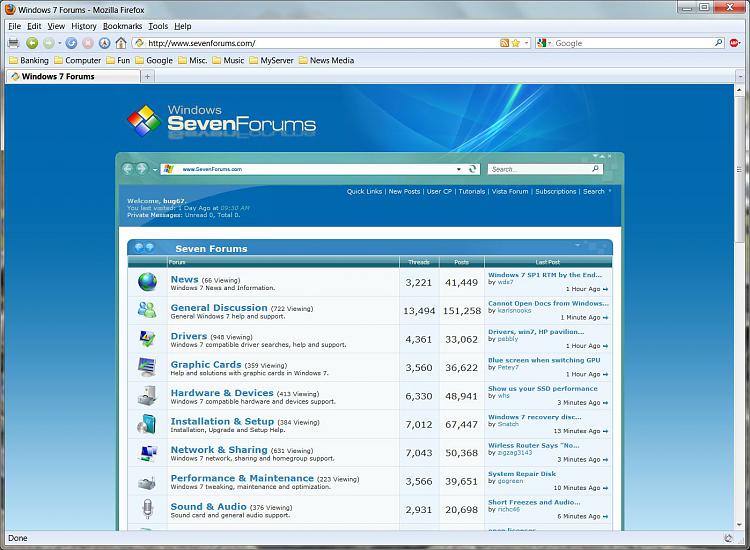
Task: Click the scrollbar down arrow at bottom right
Action: tap(739, 525)
